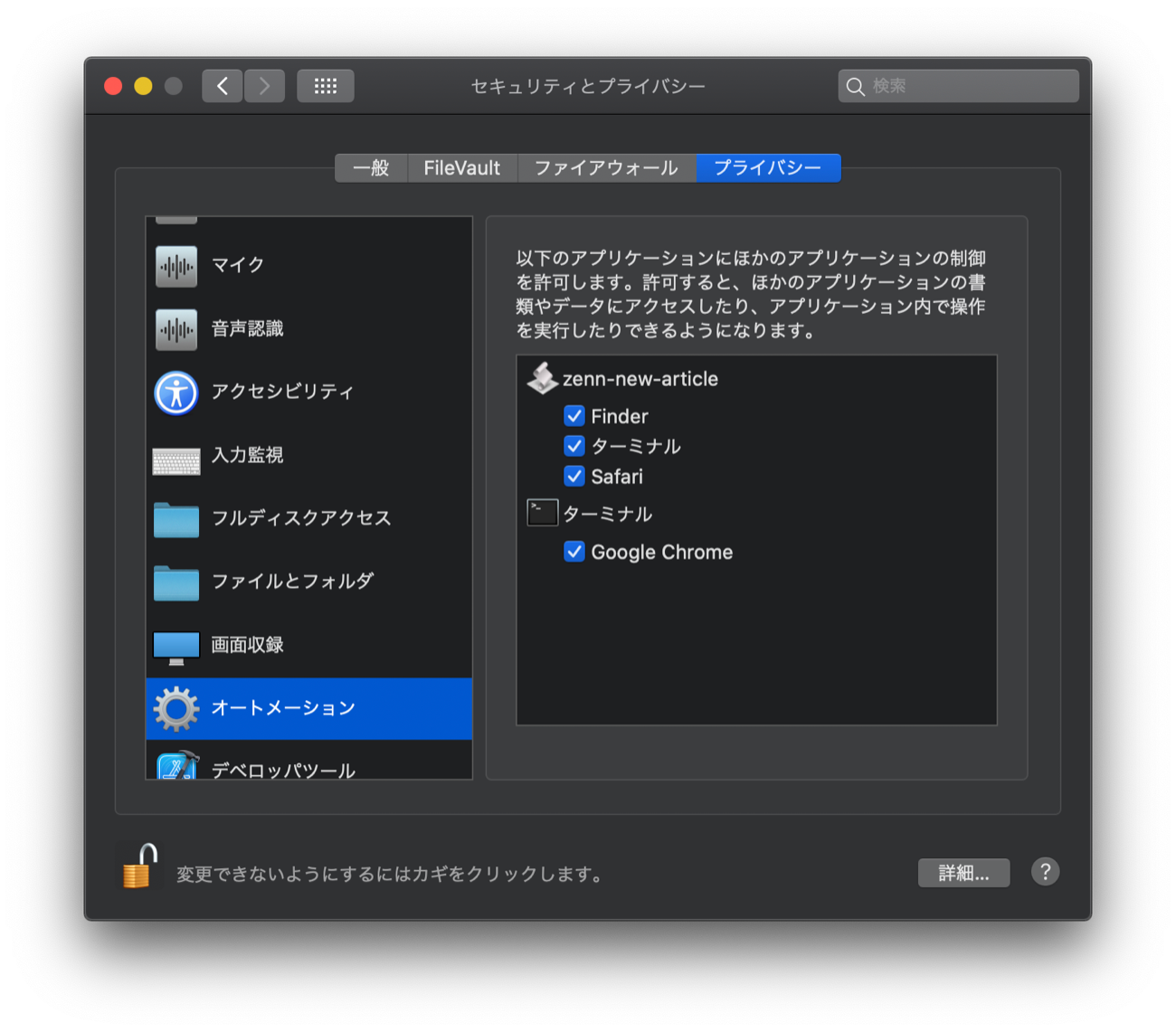Screen dimensions: 1176x1032
Task: Show all preferences grid button
Action: pyautogui.click(x=326, y=86)
